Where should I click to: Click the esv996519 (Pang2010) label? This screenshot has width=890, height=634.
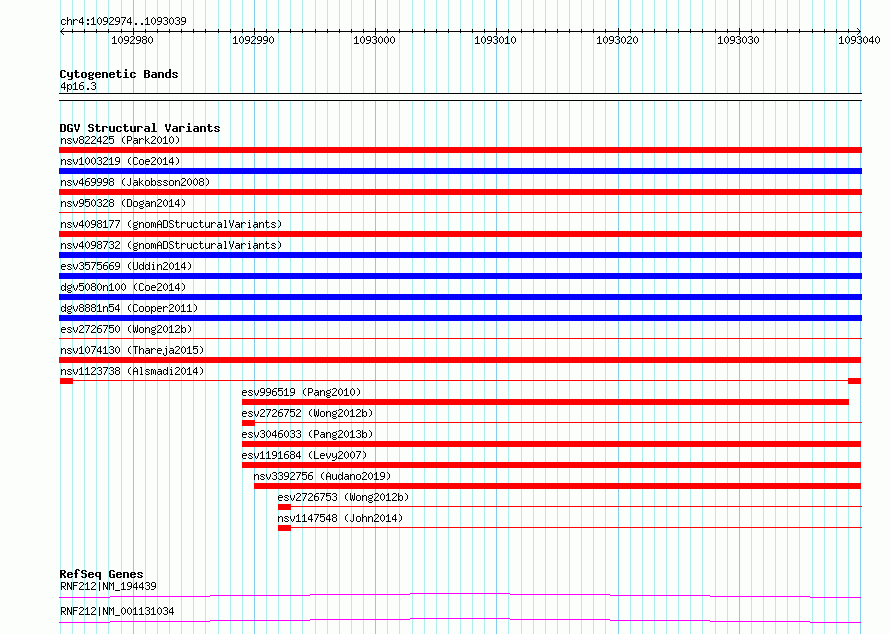tap(301, 392)
